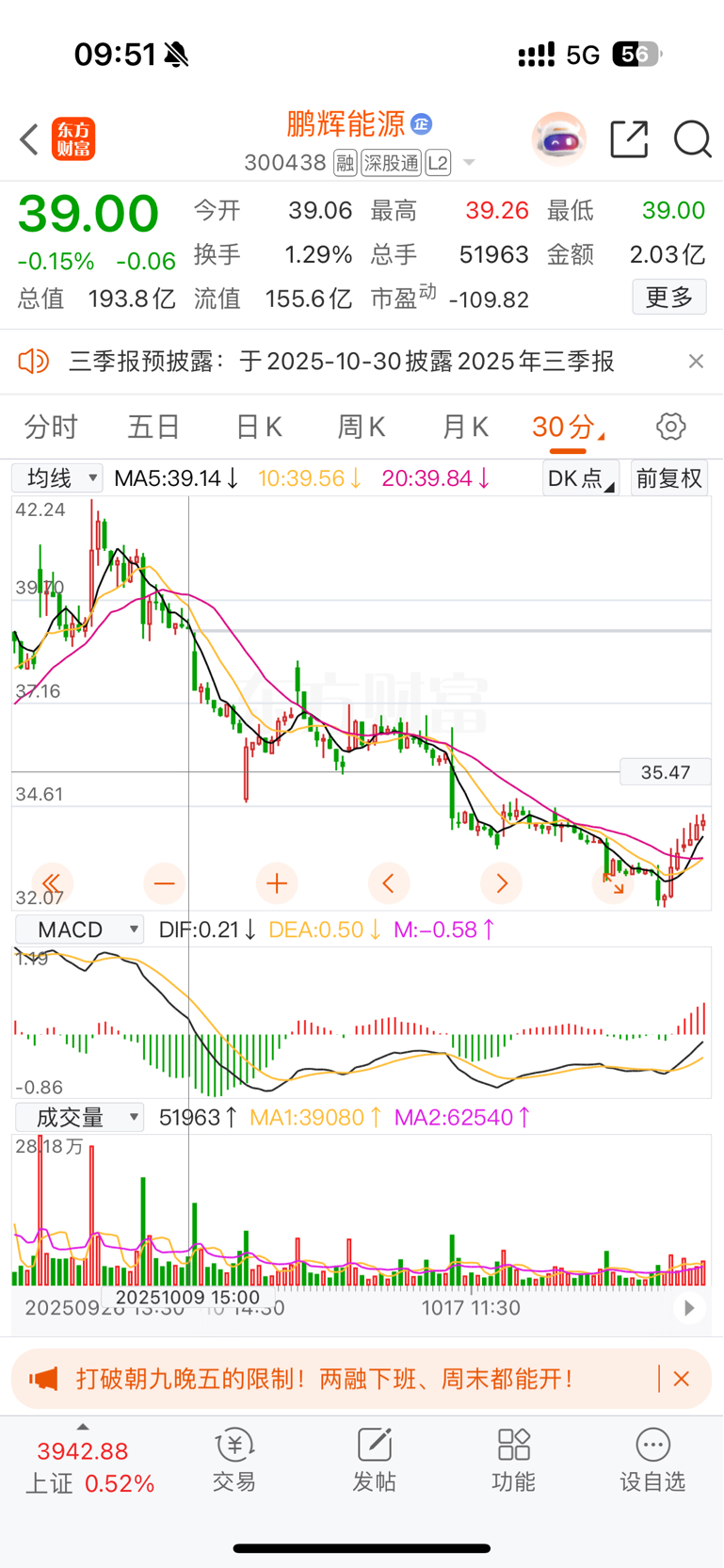Screen dimensions: 724x1568
Task: Switch to the 日K tab
Action: click(258, 427)
